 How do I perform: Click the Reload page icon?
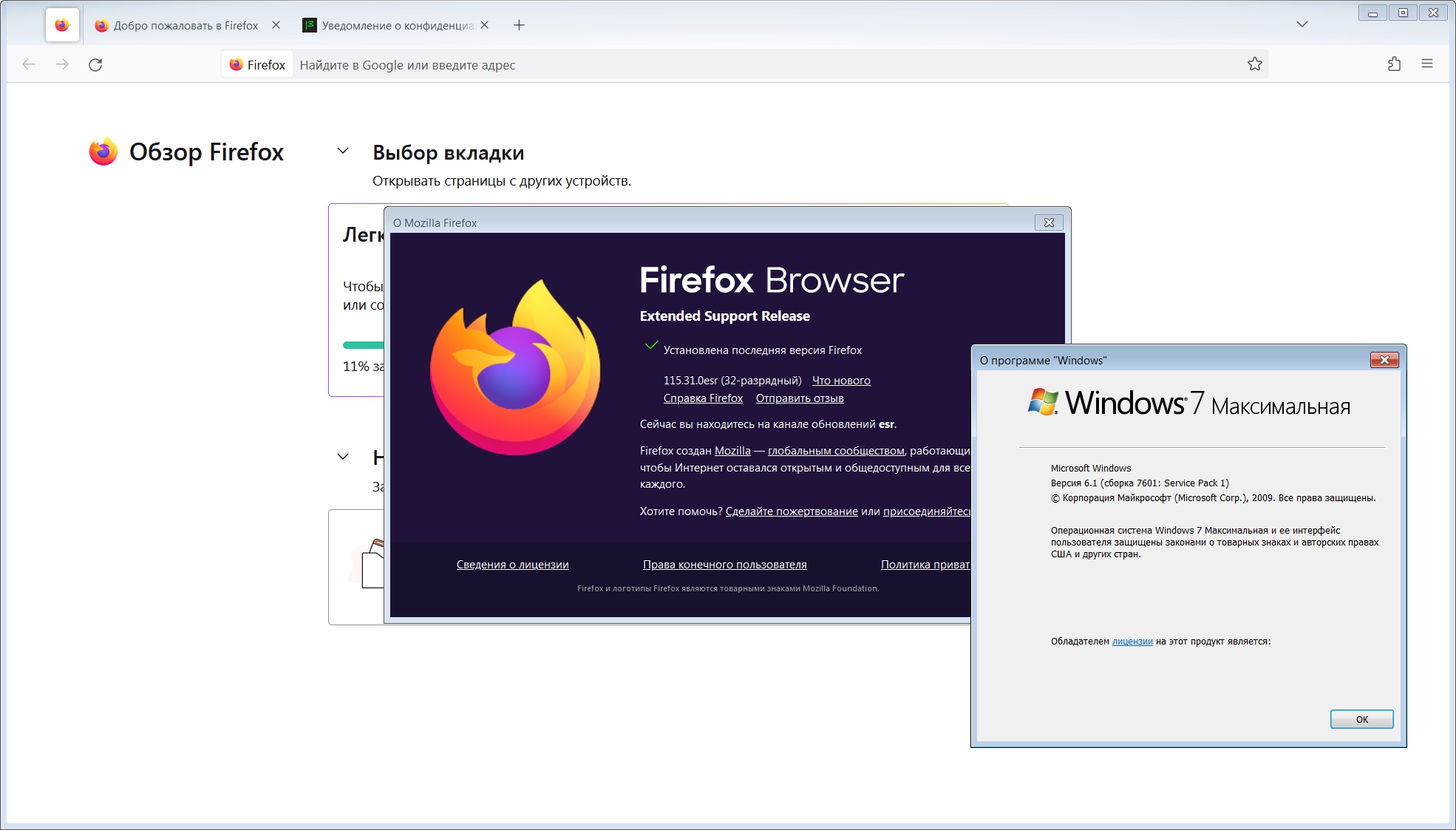[95, 65]
